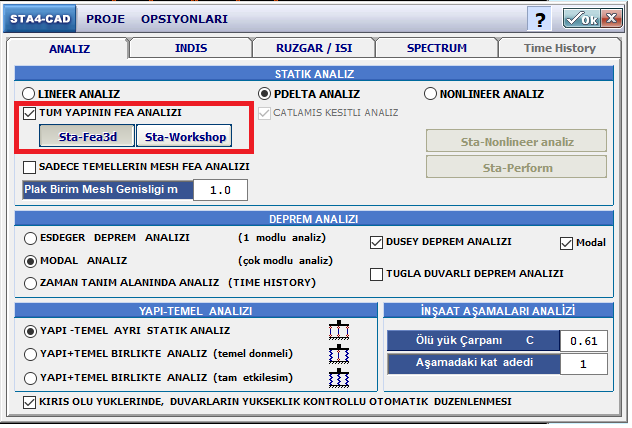
Task: Disable TUM YAPININ FEA ANALIZI checkbox
Action: (30, 114)
